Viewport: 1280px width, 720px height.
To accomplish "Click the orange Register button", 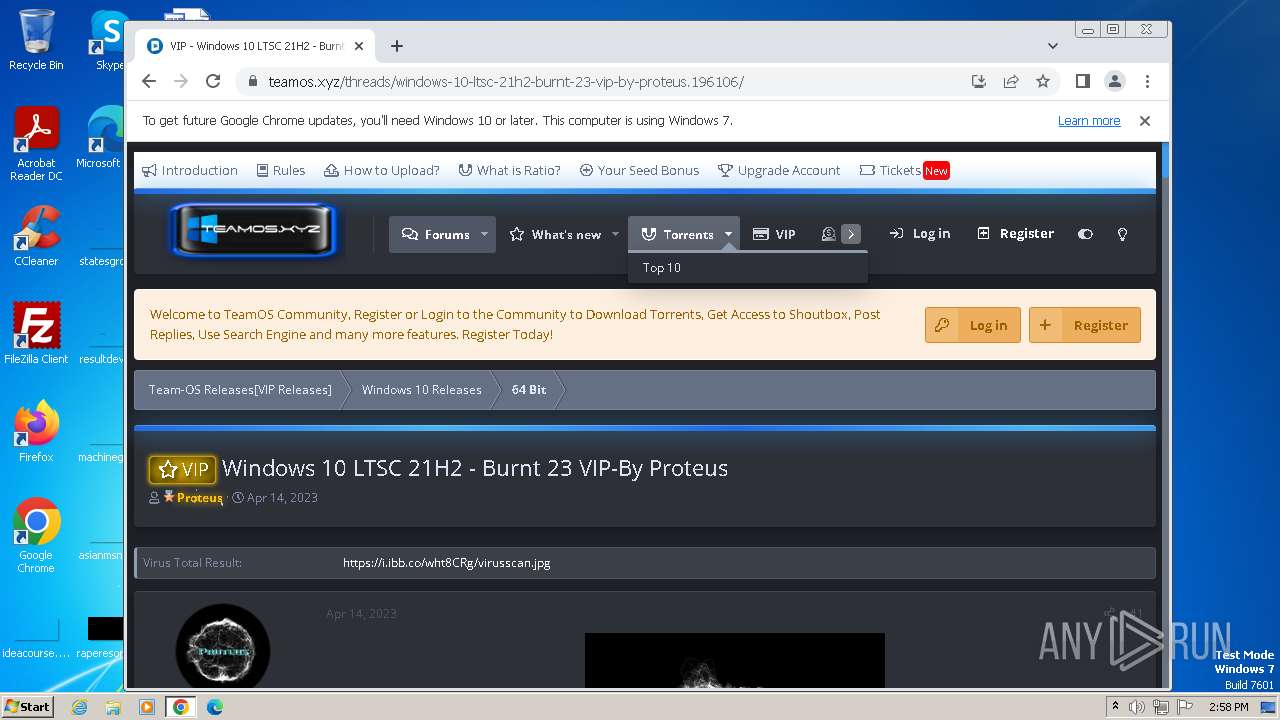I will pos(1085,325).
